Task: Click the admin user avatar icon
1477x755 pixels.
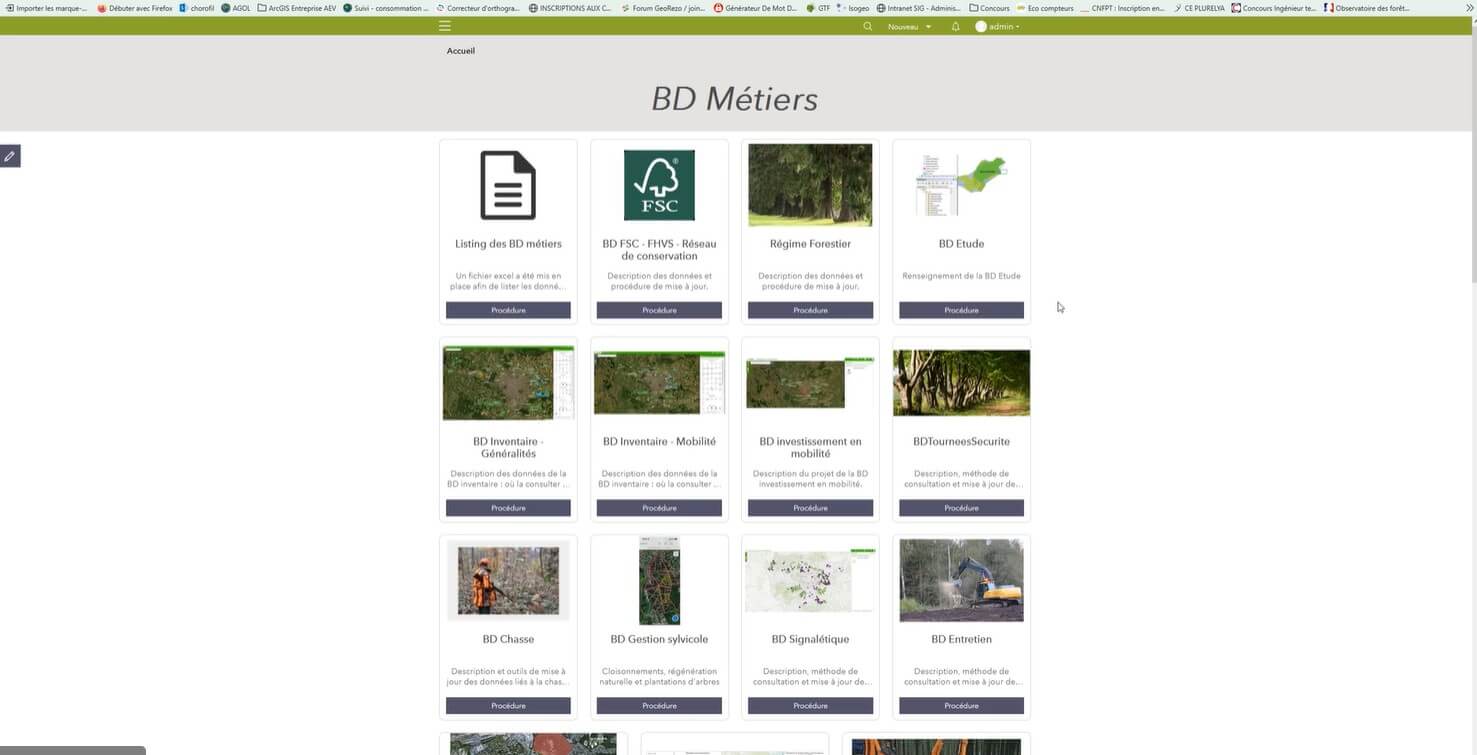Action: click(981, 27)
